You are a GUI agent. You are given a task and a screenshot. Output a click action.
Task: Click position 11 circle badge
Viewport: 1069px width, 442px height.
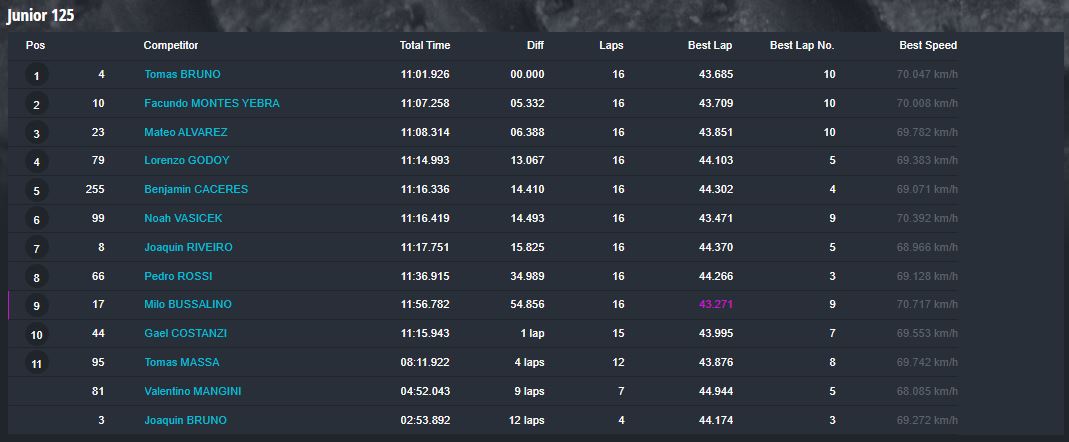pos(37,364)
